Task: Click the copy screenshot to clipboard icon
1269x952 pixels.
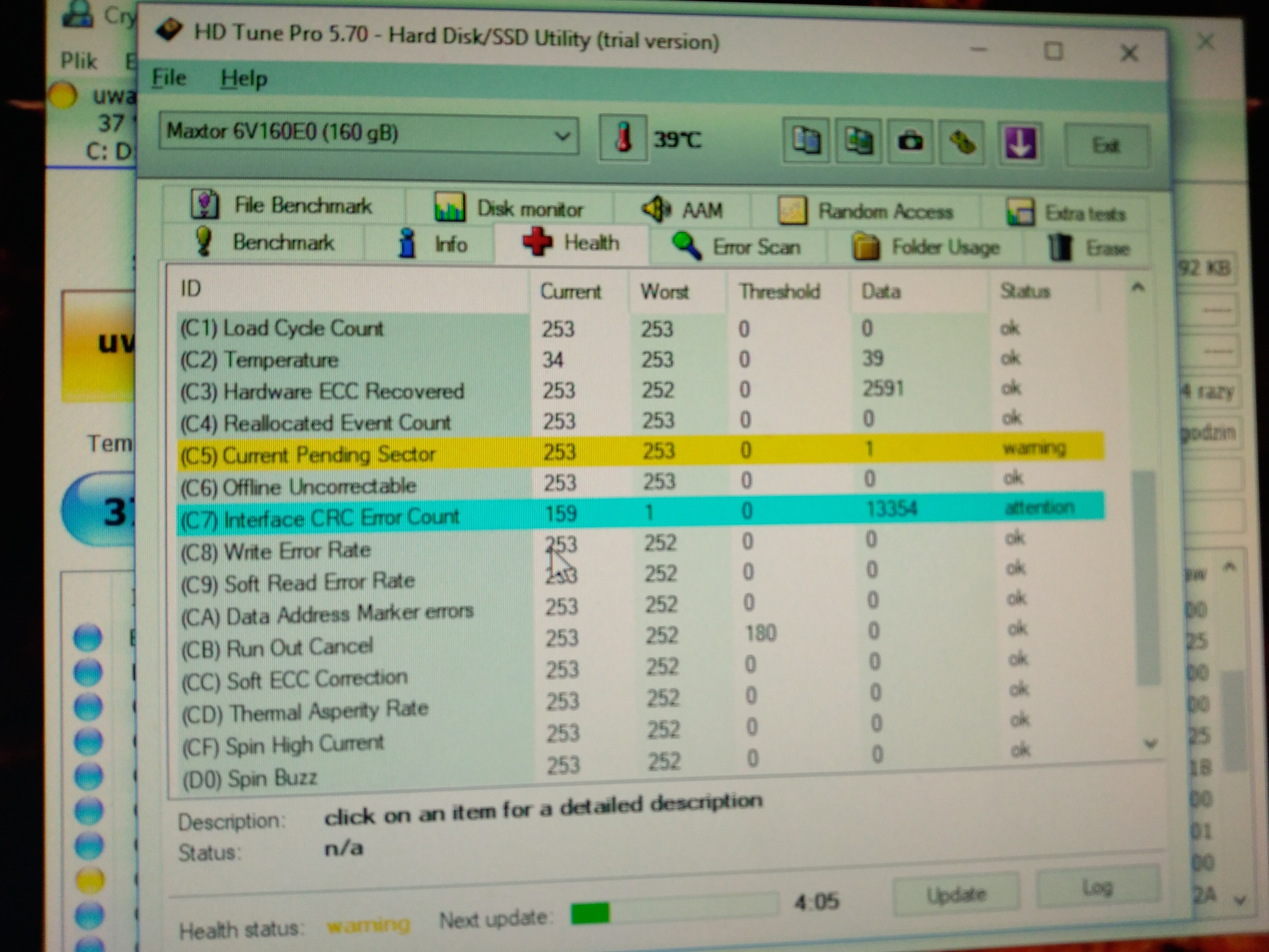Action: pos(858,141)
